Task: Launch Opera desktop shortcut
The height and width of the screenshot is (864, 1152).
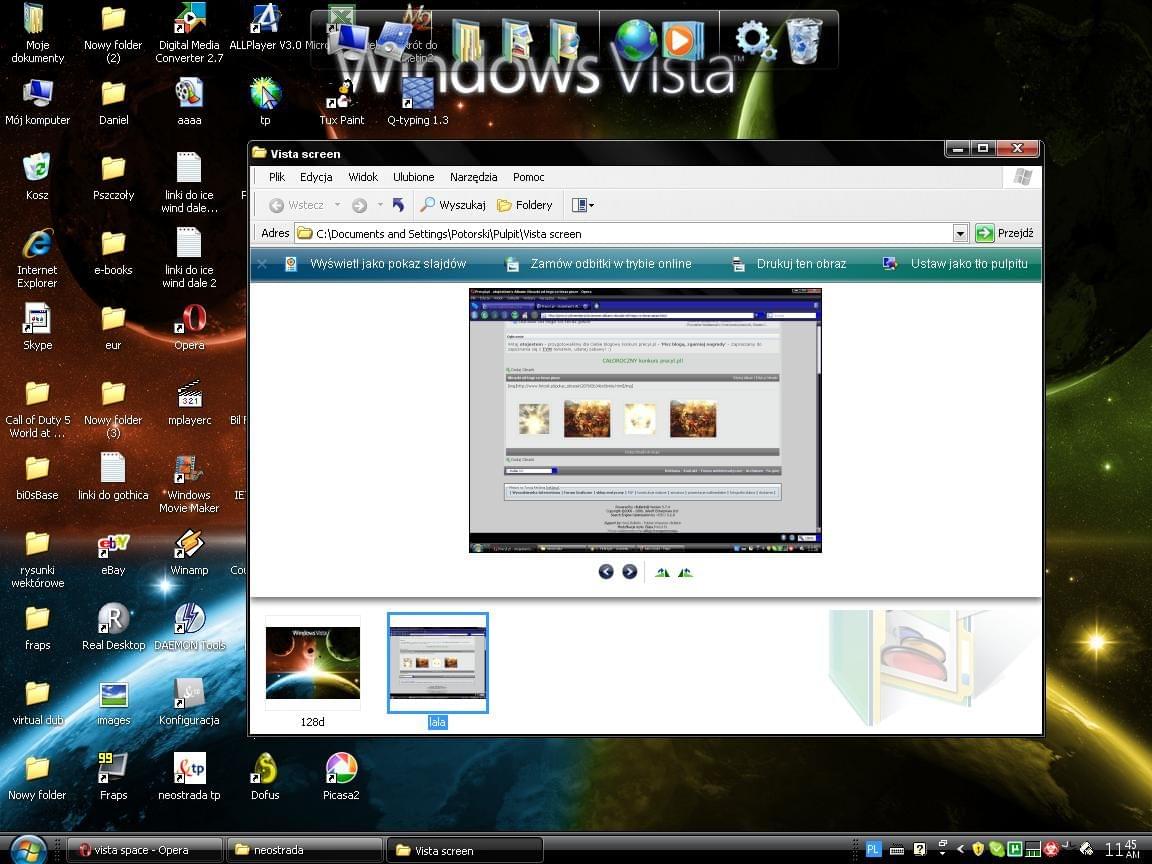Action: pyautogui.click(x=190, y=328)
